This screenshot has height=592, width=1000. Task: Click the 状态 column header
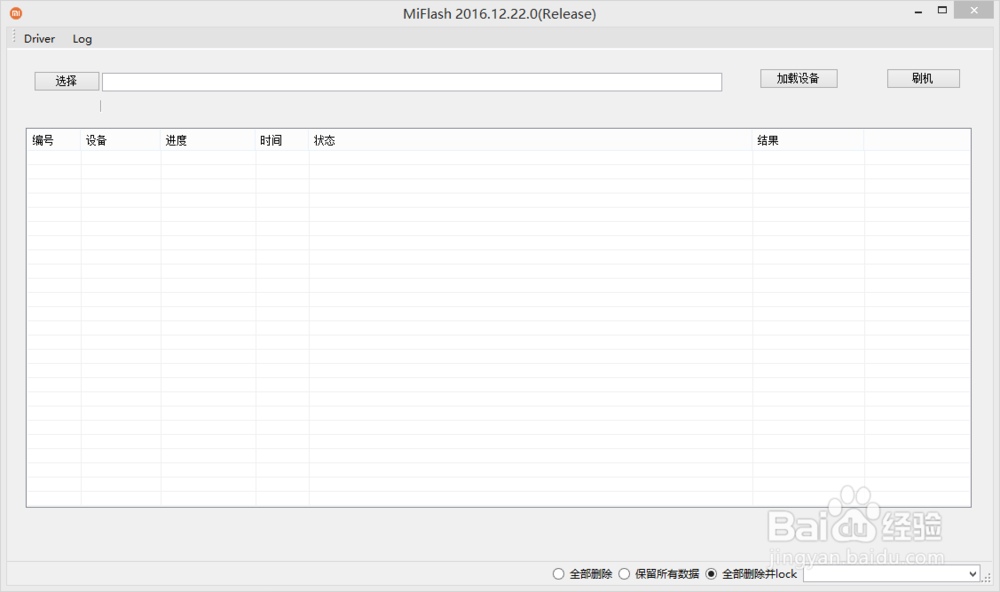pyautogui.click(x=325, y=140)
